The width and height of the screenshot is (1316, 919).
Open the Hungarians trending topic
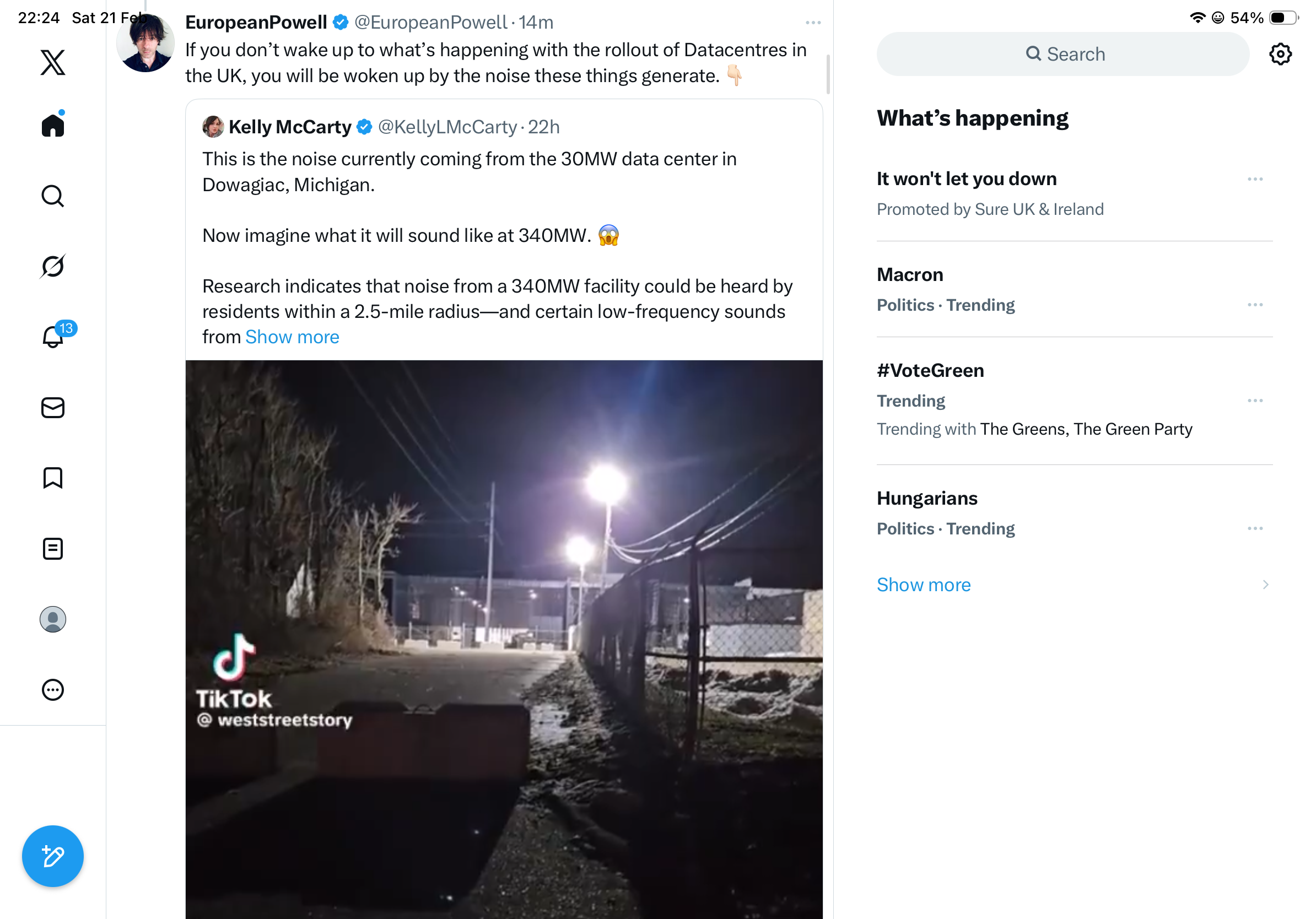(x=927, y=499)
